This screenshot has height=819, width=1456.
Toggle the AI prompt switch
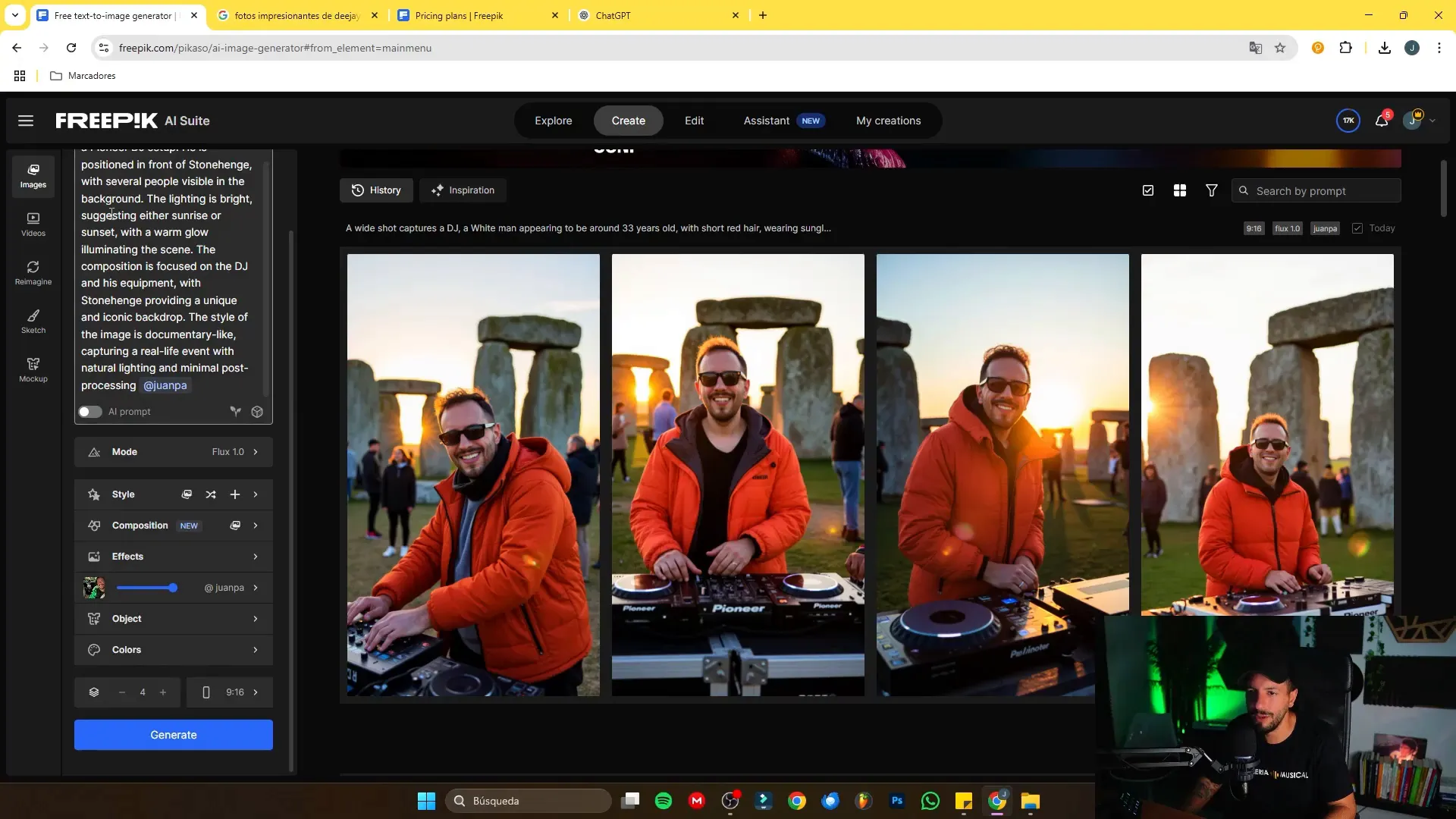pos(90,412)
